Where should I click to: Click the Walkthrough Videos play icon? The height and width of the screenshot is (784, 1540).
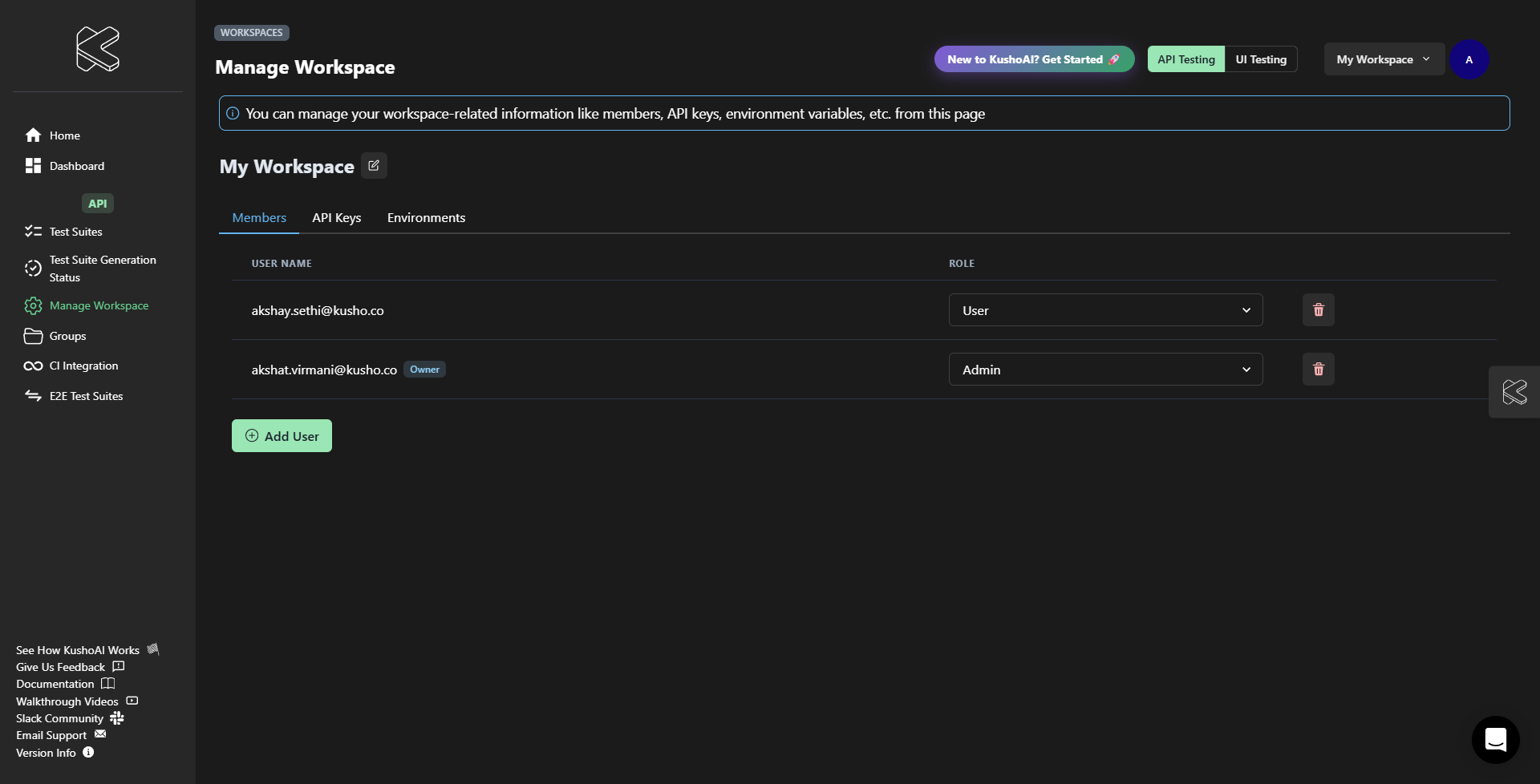132,701
